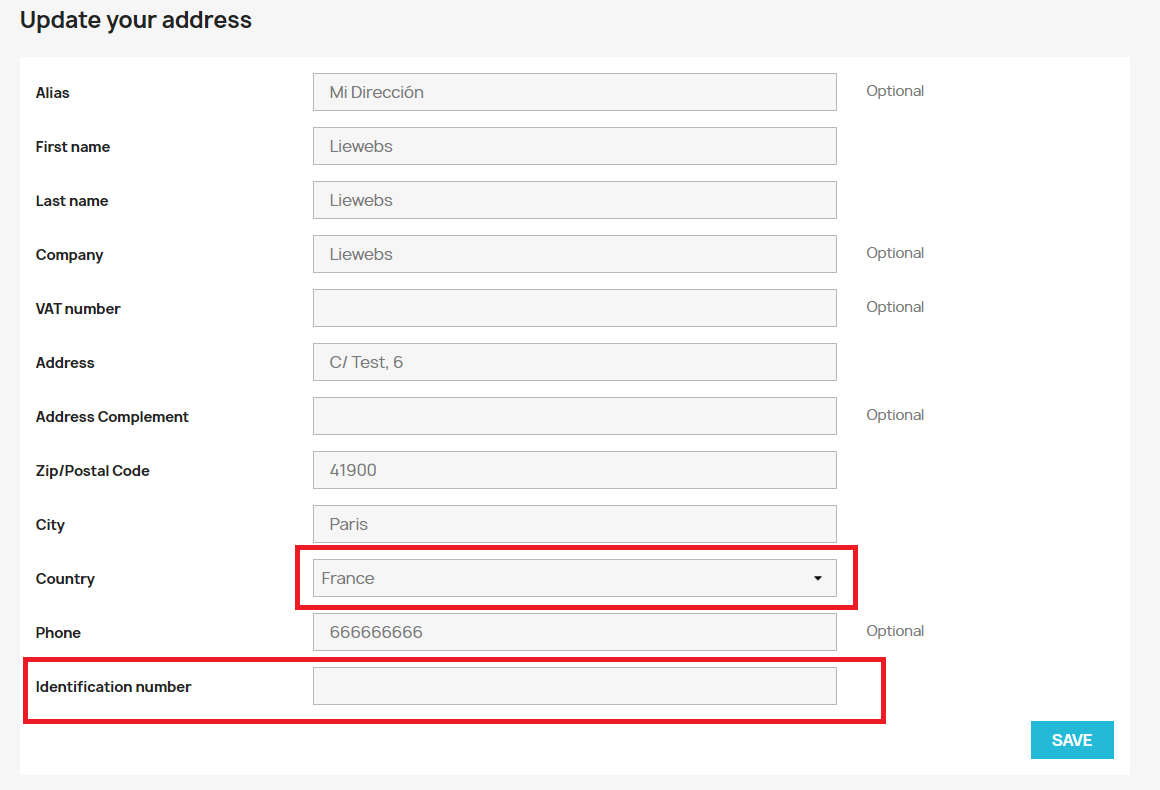Focus the Company input field
This screenshot has width=1160, height=790.
click(575, 254)
